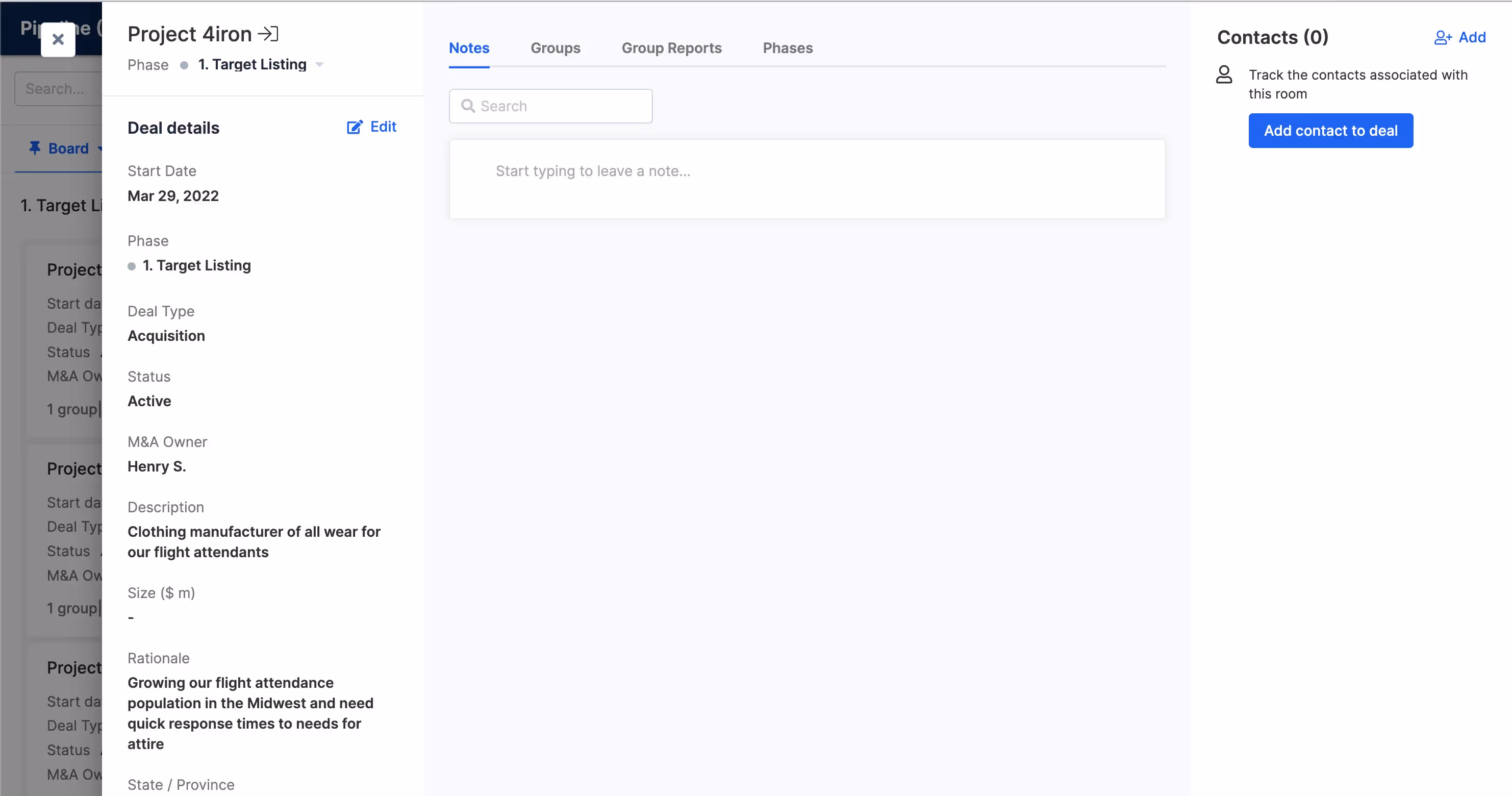Go to the Phases tab
Screen dimensions: 1512x796
(x=788, y=48)
